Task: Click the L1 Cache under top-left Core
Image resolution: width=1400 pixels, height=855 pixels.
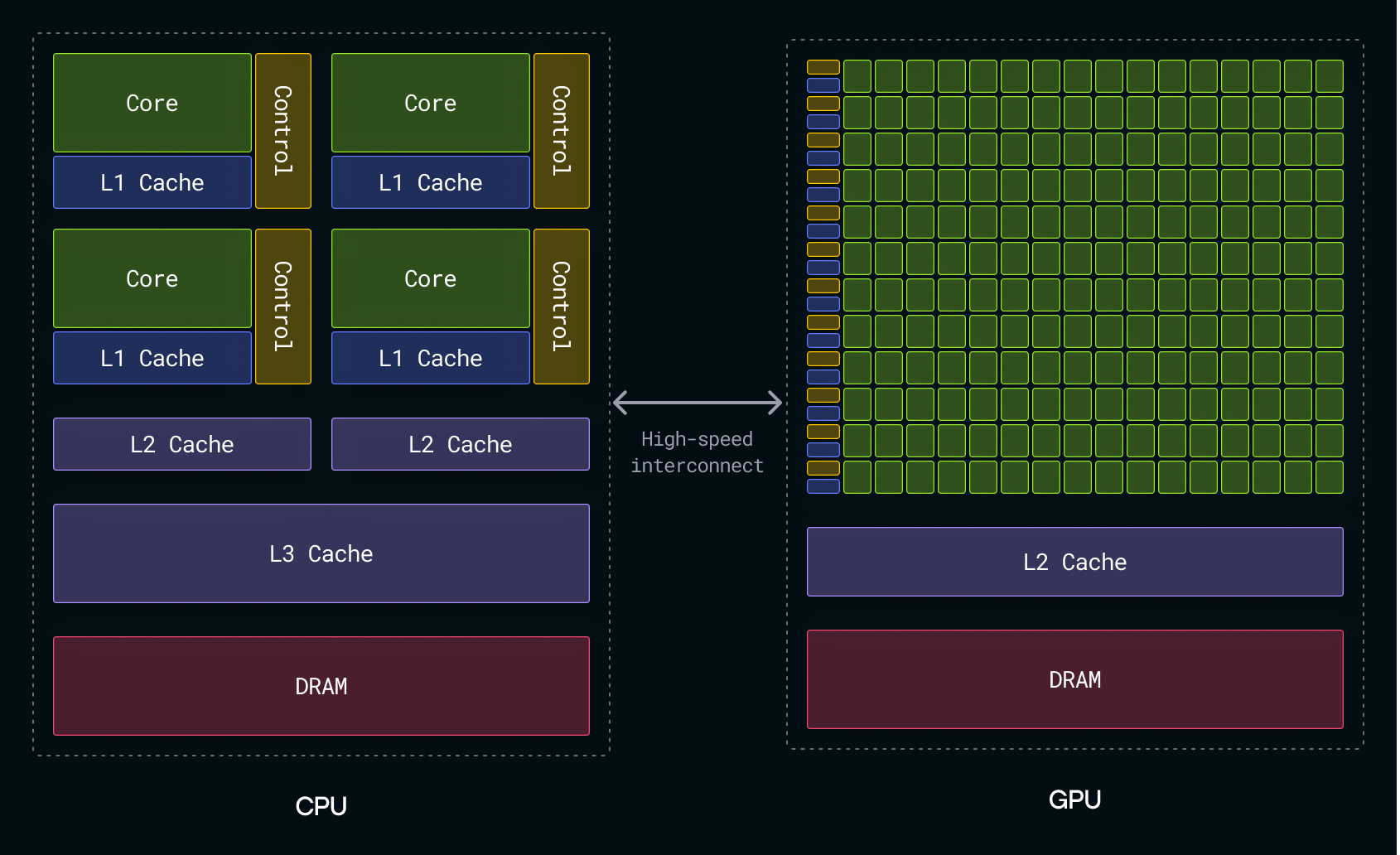Action: [152, 182]
